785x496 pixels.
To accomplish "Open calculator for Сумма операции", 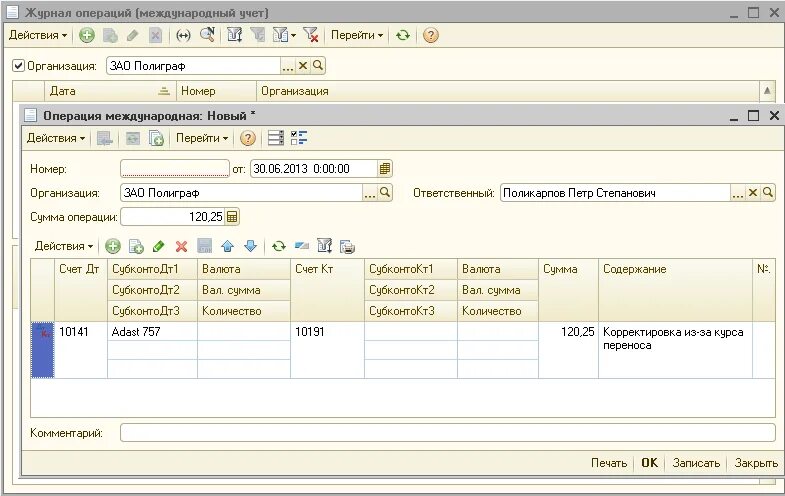I will click(x=232, y=217).
